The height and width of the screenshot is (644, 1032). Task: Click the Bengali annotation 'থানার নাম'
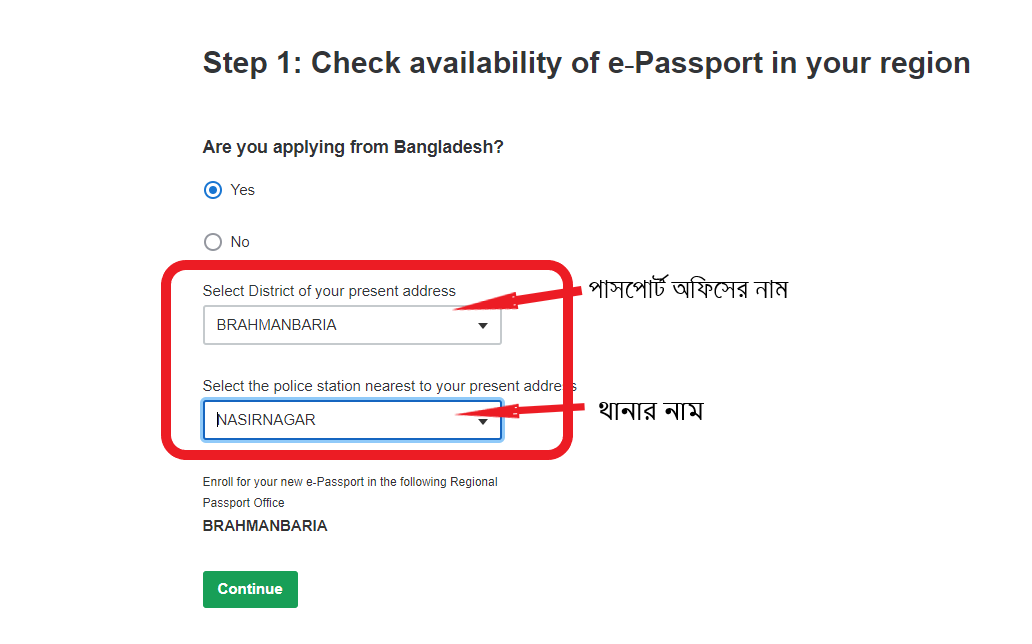click(650, 410)
